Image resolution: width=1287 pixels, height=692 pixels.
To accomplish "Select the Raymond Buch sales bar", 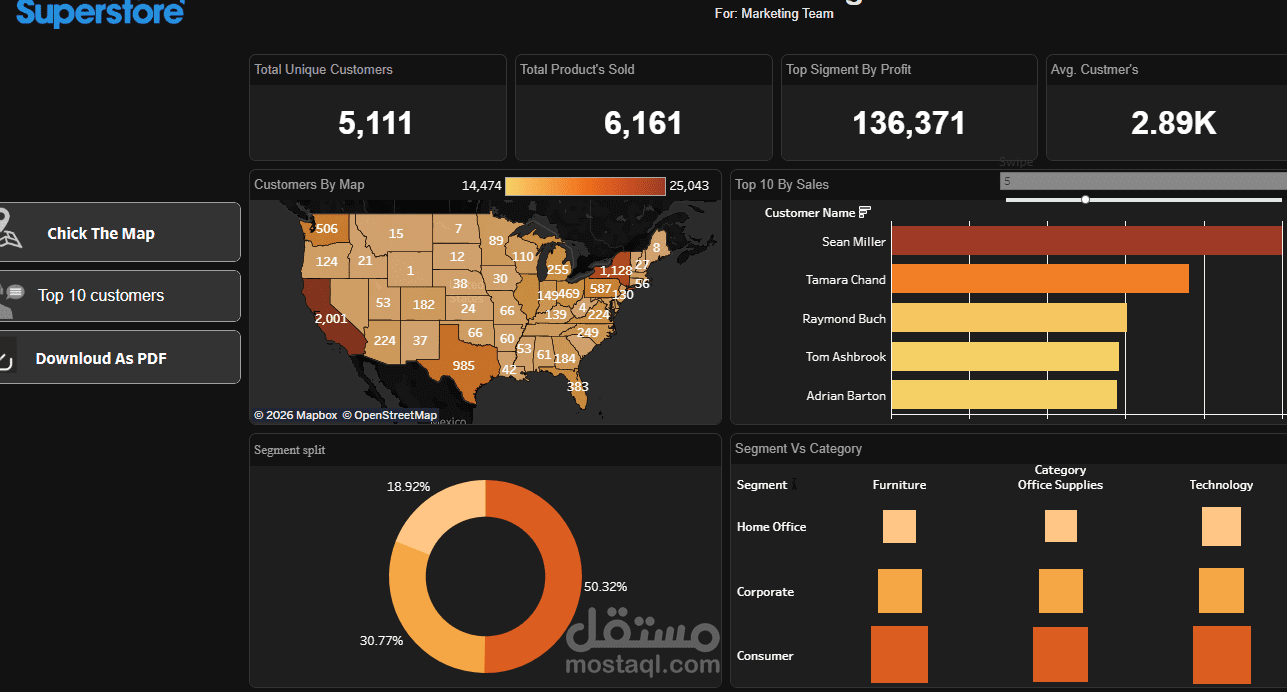I will [1009, 318].
